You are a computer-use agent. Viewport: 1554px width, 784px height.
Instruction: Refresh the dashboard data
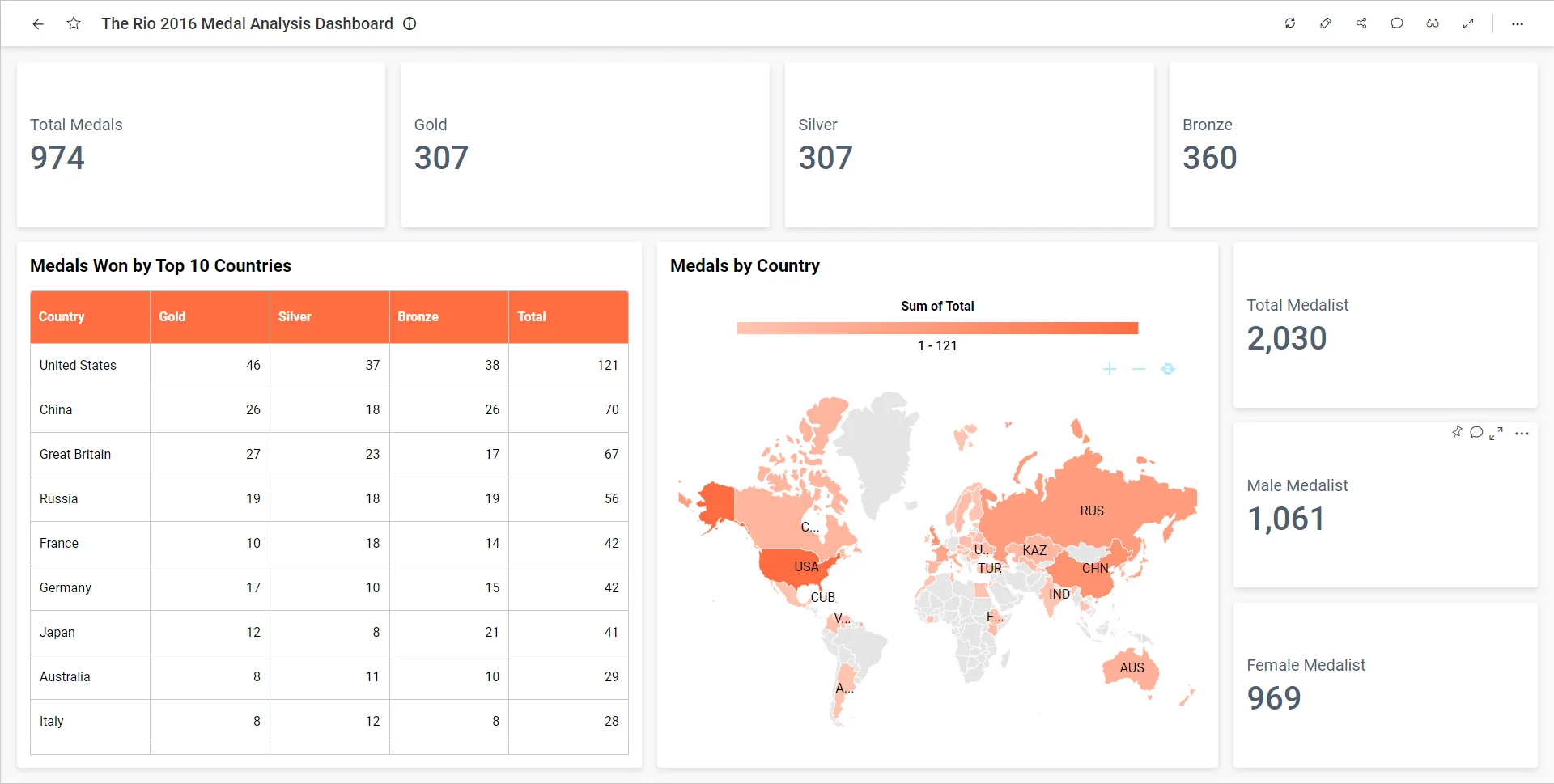(x=1289, y=23)
